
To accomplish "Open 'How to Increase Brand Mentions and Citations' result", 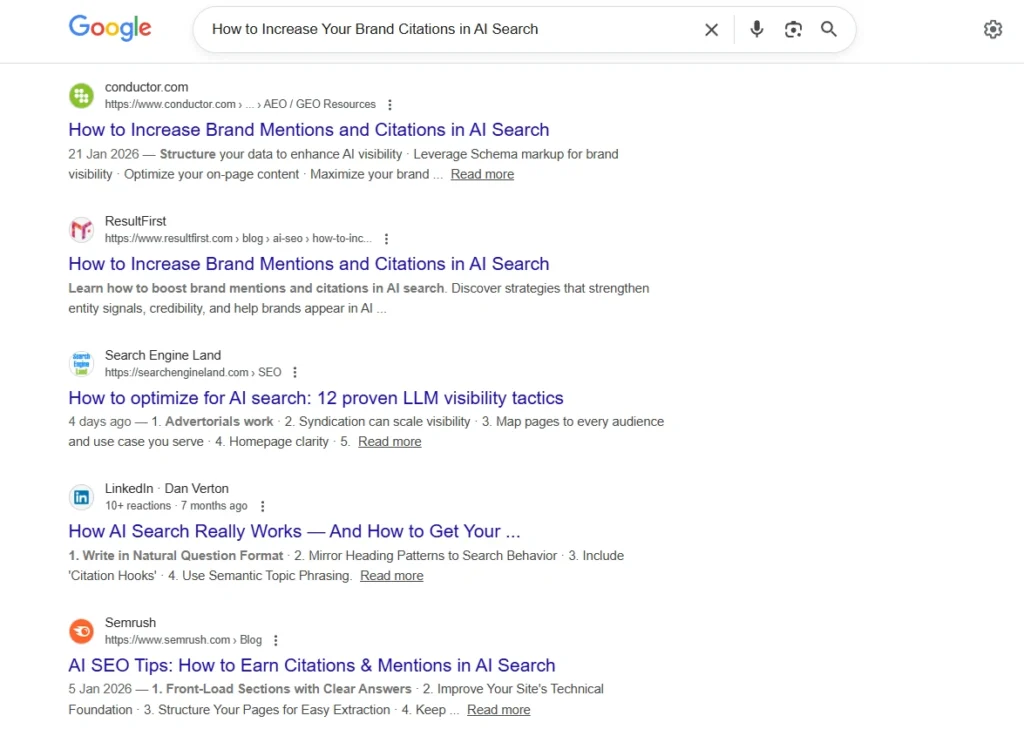I will [308, 129].
